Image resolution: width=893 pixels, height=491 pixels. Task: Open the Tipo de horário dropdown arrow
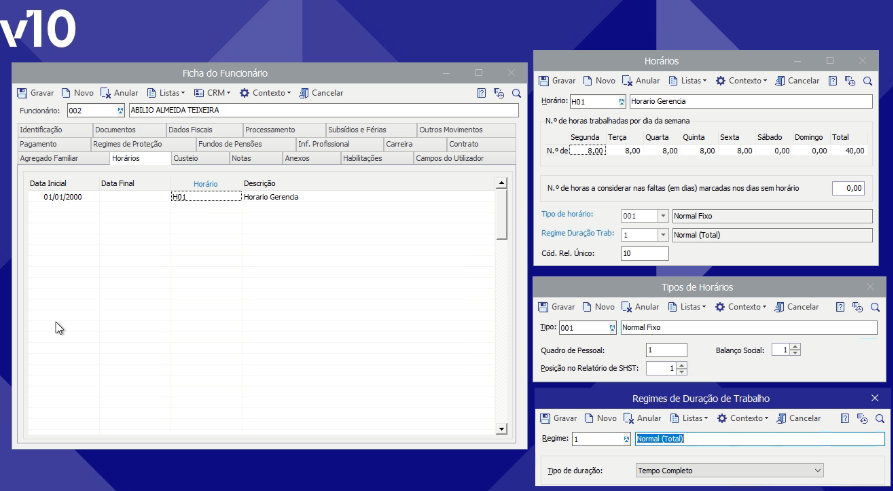click(x=660, y=215)
